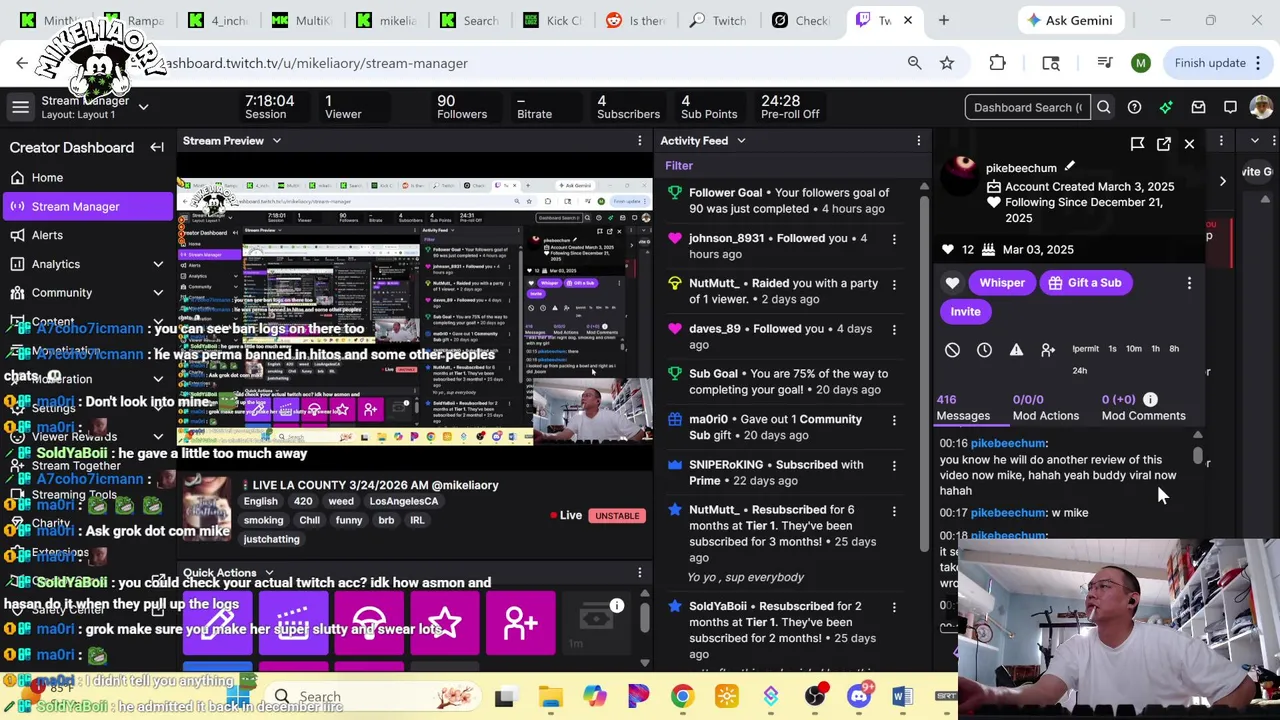Viewport: 1280px width, 720px height.
Task: Click the Stream Preview video thumbnail
Action: point(414,311)
